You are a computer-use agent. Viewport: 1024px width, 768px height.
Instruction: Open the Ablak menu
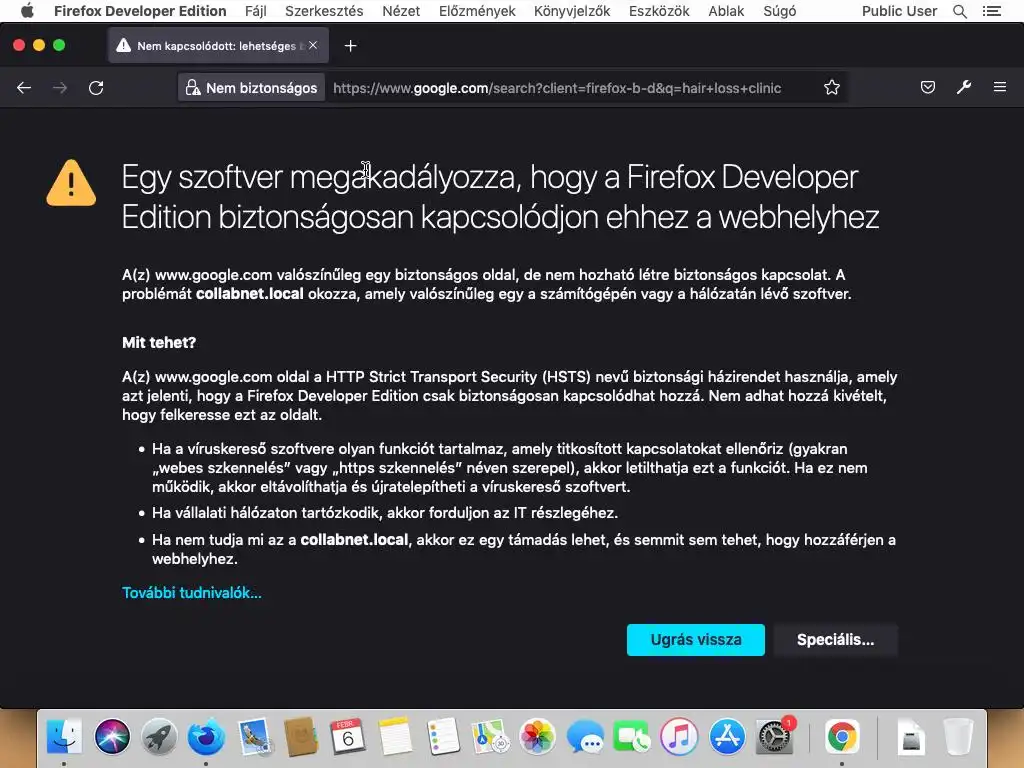tap(726, 11)
